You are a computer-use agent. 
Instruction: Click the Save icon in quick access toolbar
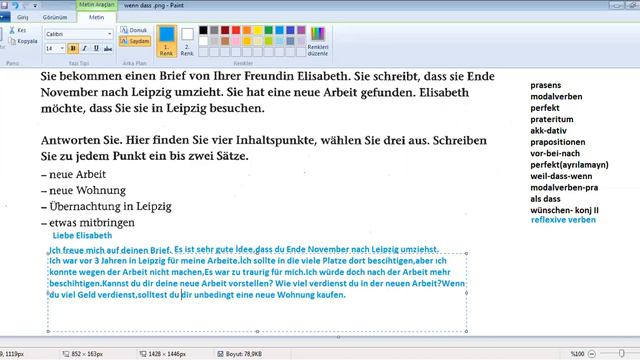(x=4, y=5)
